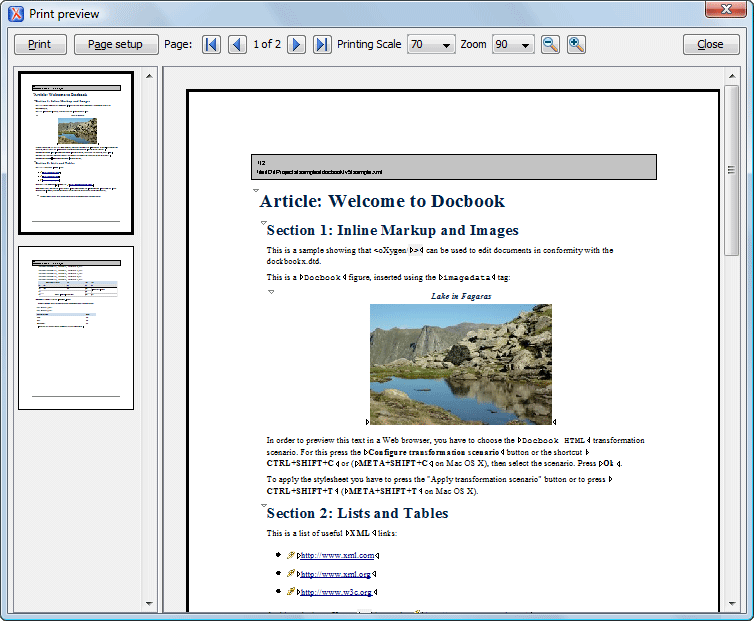Click the Lake in Fagaras image
Image resolution: width=754 pixels, height=621 pixels.
coord(460,364)
